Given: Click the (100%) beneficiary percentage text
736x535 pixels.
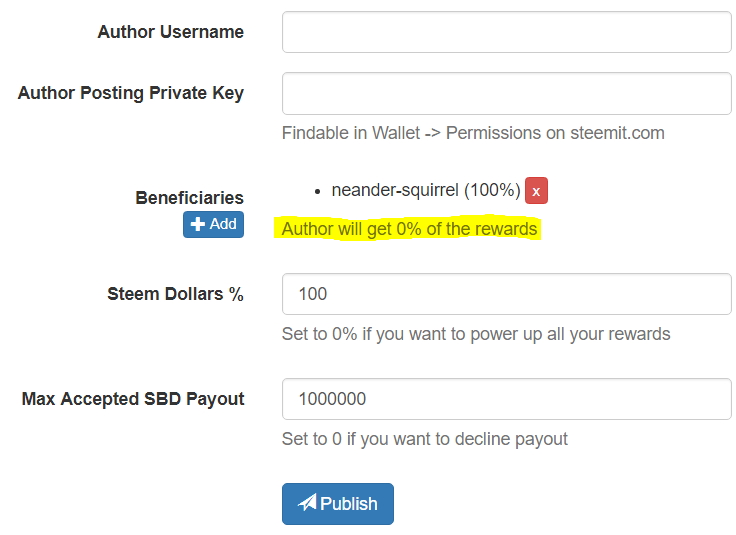Looking at the screenshot, I should pos(492,190).
